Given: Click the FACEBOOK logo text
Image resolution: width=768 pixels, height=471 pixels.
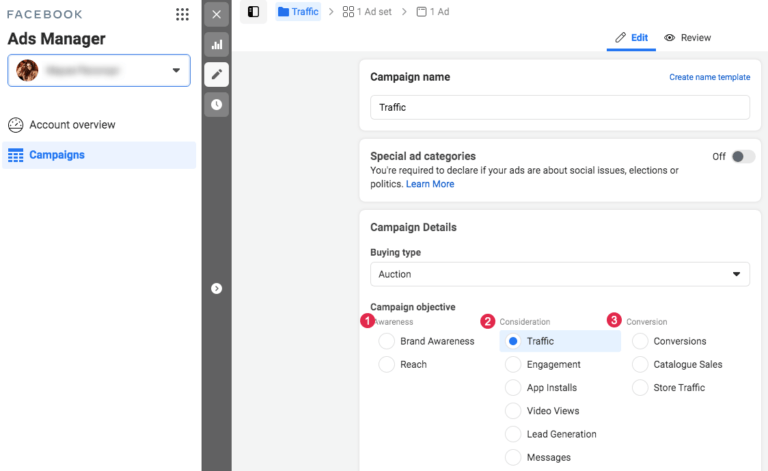Looking at the screenshot, I should [x=45, y=14].
